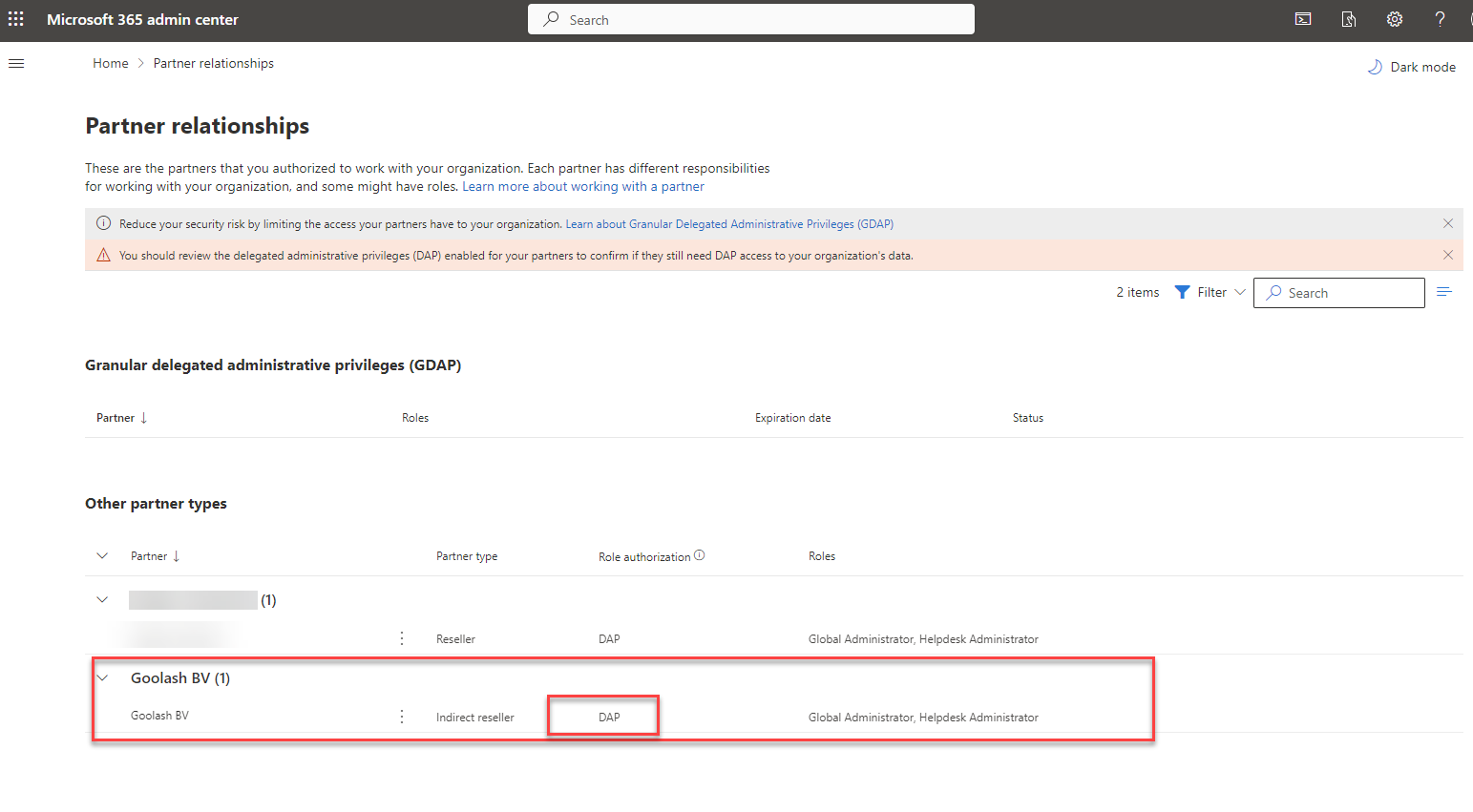Click the 2 items count
This screenshot has width=1473, height=812.
[x=1138, y=292]
